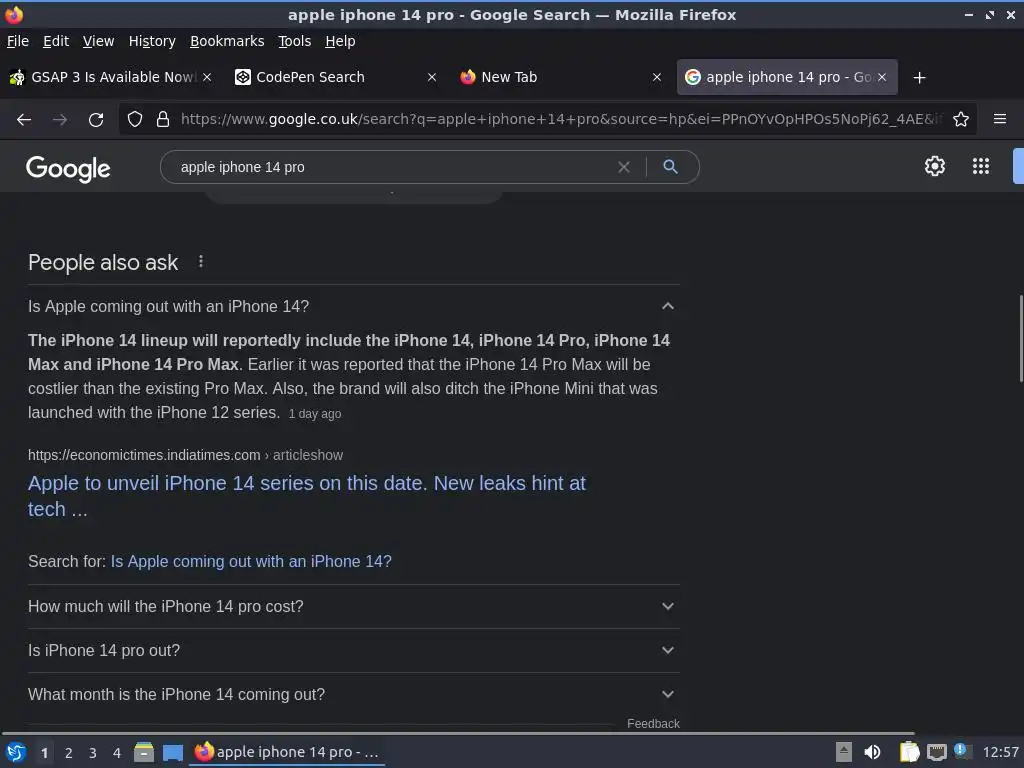Open the Google apps grid

981,166
